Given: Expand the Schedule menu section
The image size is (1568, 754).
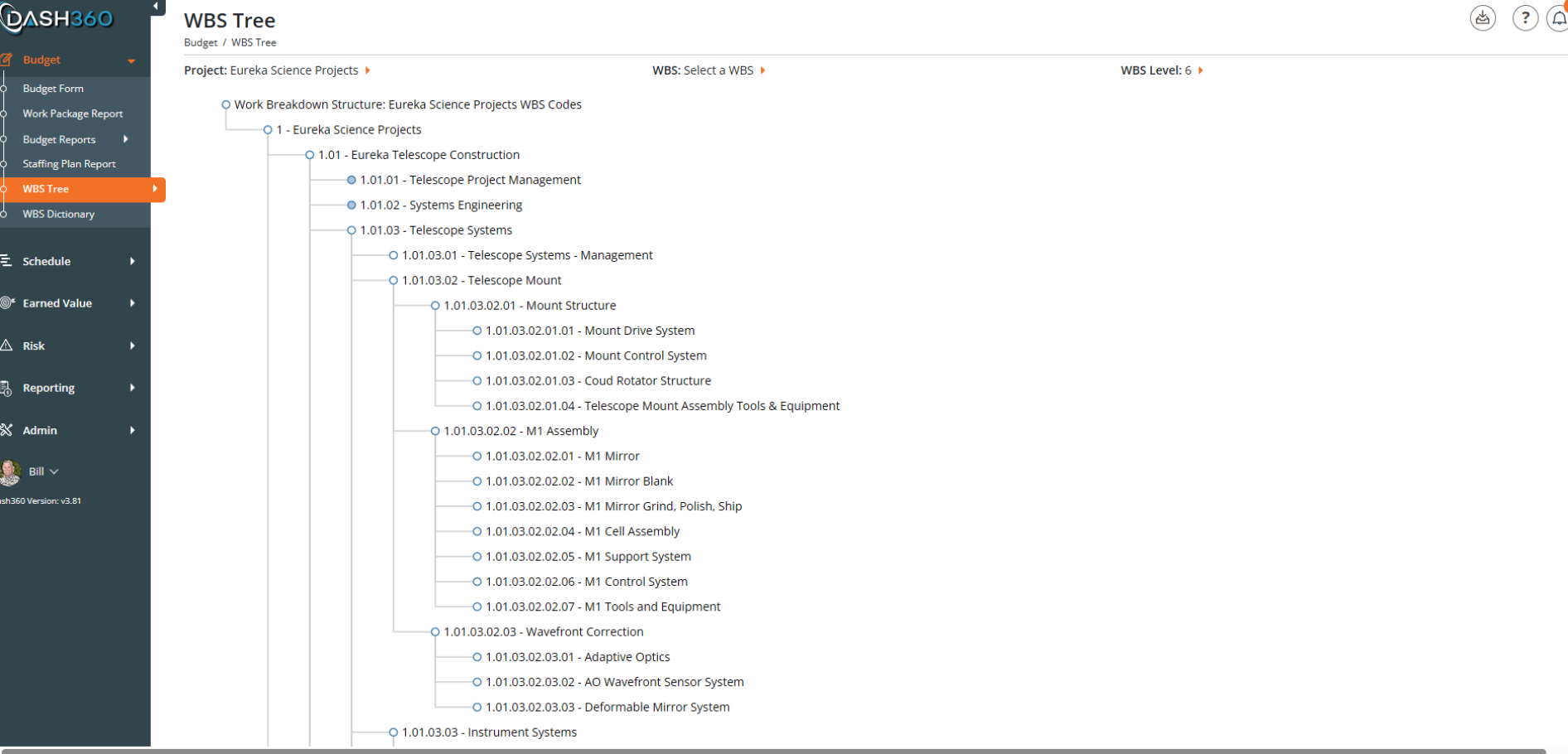Looking at the screenshot, I should (x=132, y=261).
